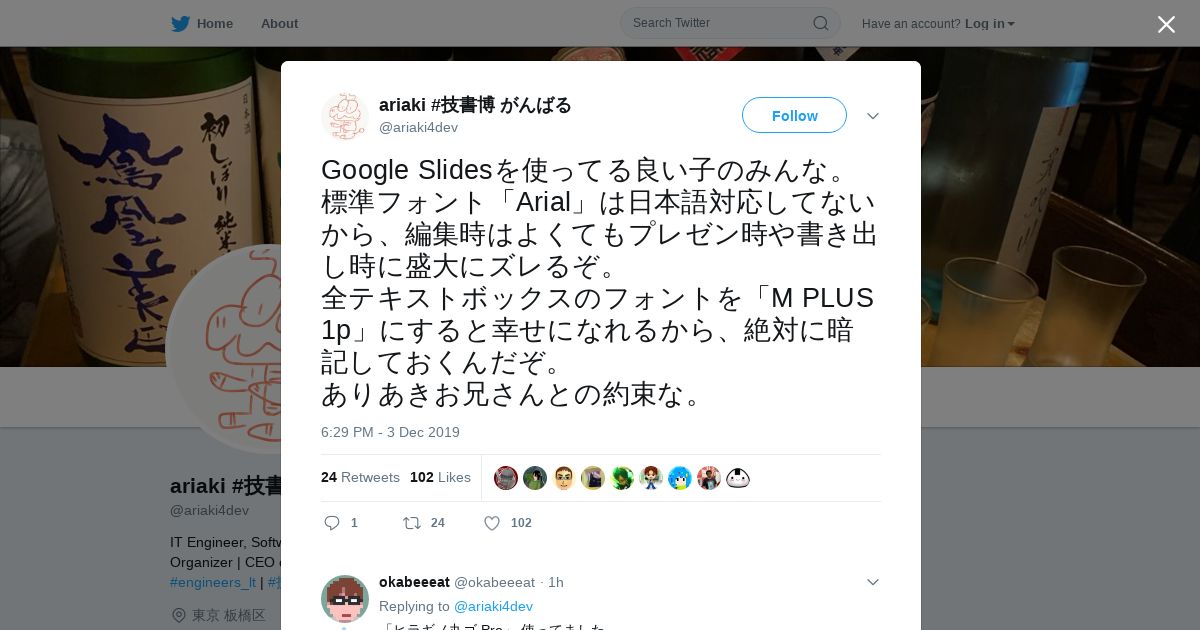
Task: Open ariaki's profile avatar in tweet header
Action: coord(345,116)
